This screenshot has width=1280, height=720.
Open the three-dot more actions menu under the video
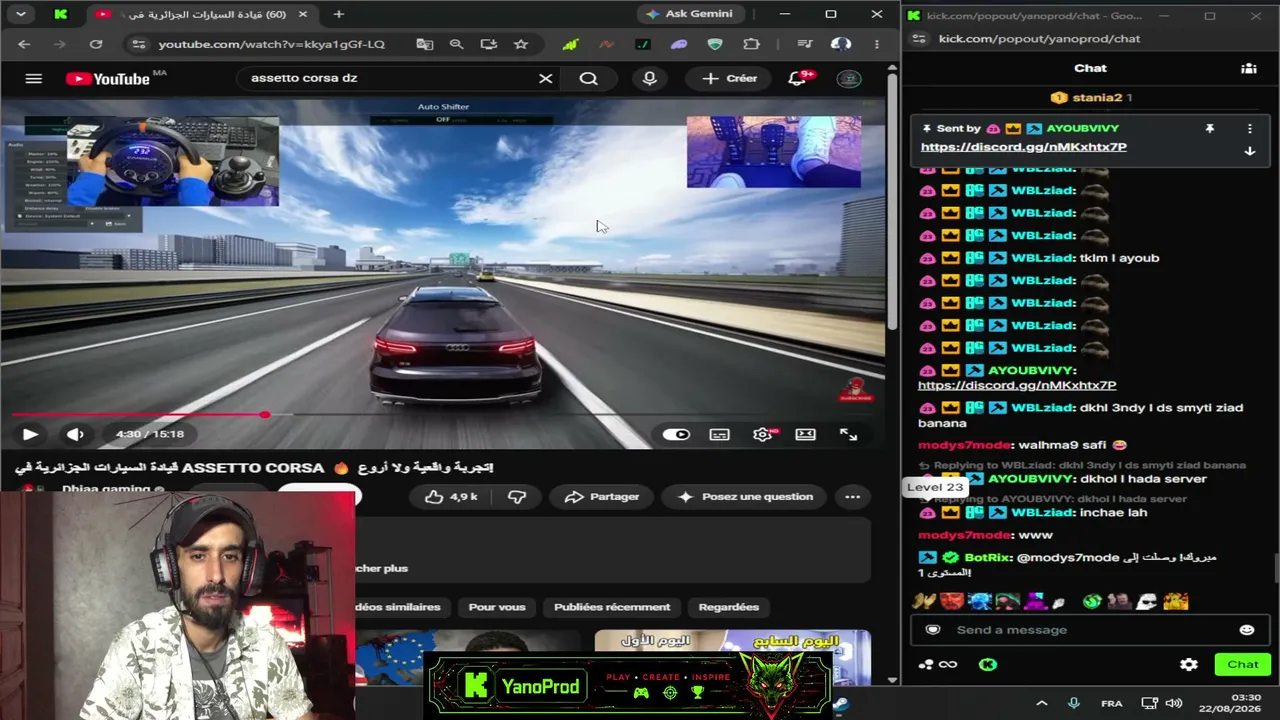852,496
